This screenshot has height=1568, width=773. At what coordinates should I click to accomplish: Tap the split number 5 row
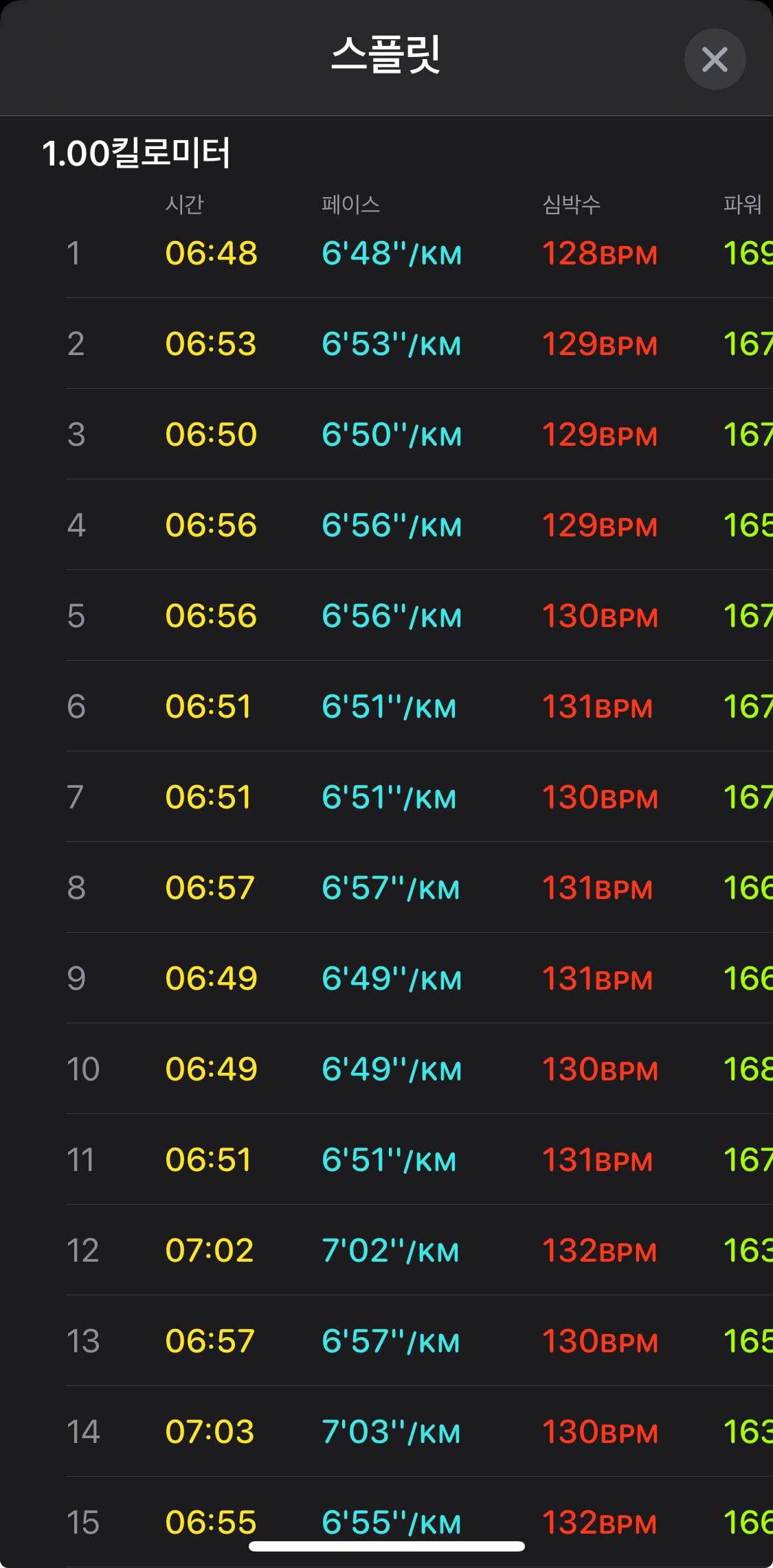click(x=419, y=615)
